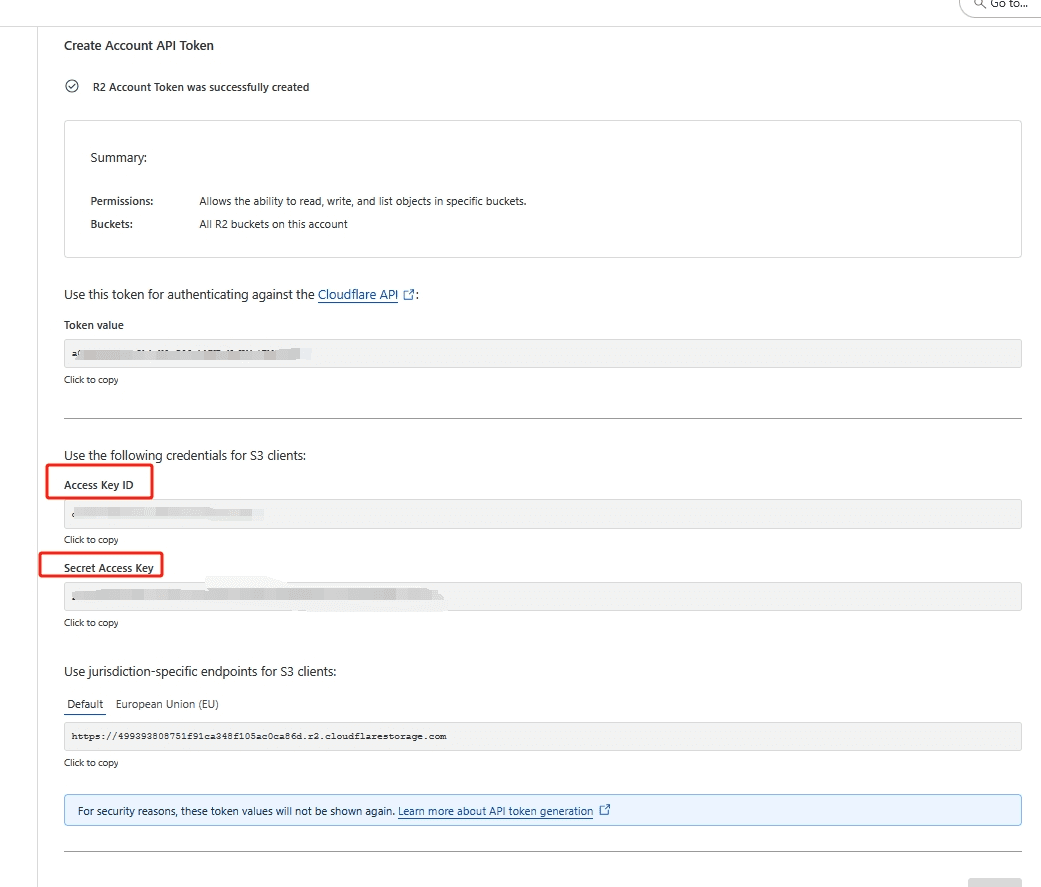This screenshot has height=887, width=1041.
Task: Click to copy below Secret Access Key
Action: (x=91, y=623)
